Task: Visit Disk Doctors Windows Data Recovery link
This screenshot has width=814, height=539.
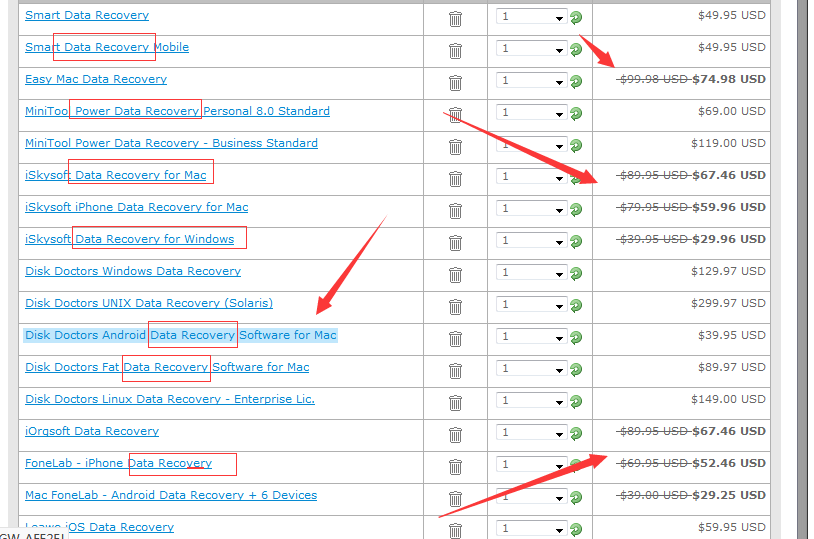Action: click(x=133, y=271)
